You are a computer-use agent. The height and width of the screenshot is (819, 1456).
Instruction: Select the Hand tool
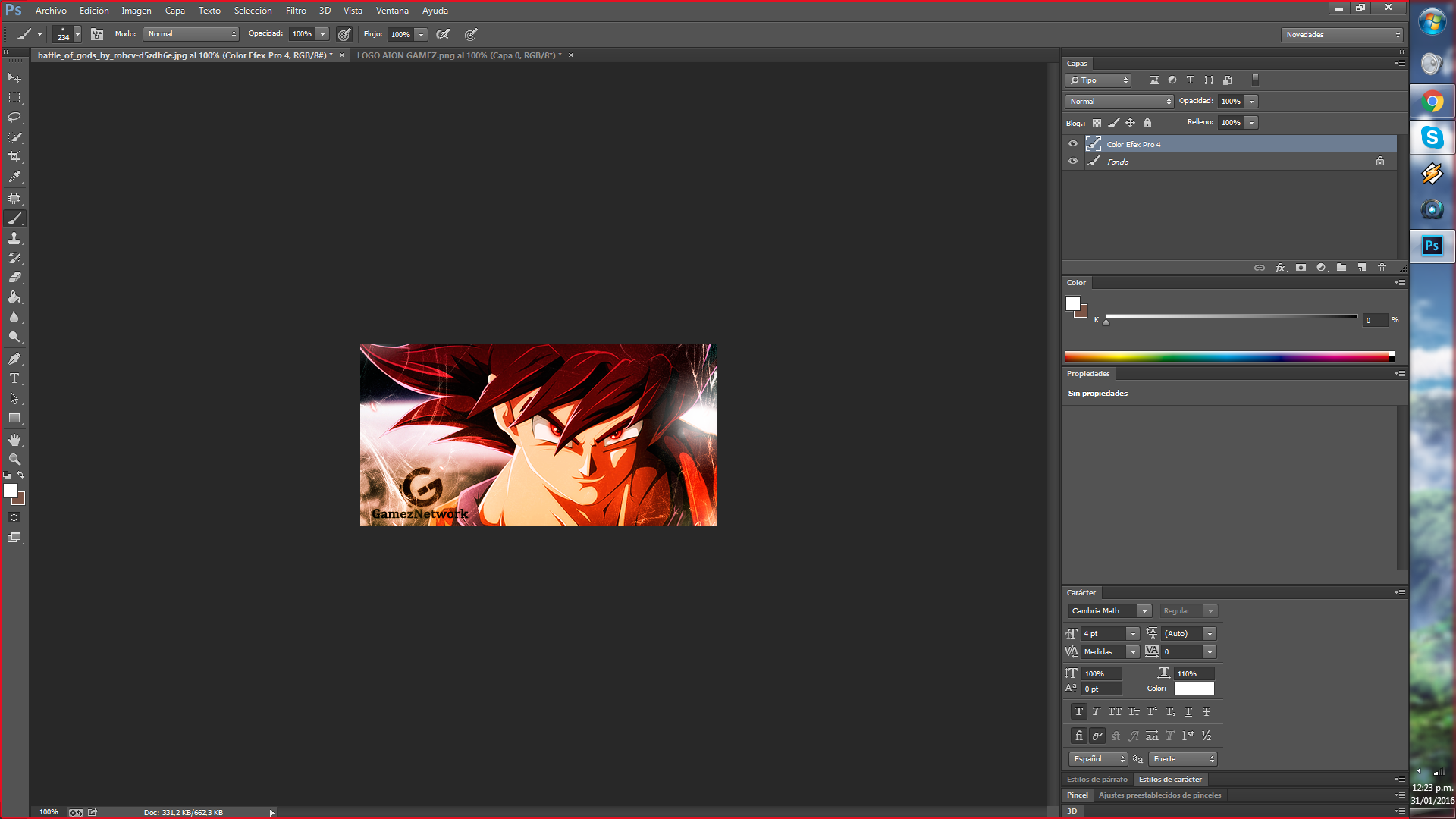click(14, 440)
